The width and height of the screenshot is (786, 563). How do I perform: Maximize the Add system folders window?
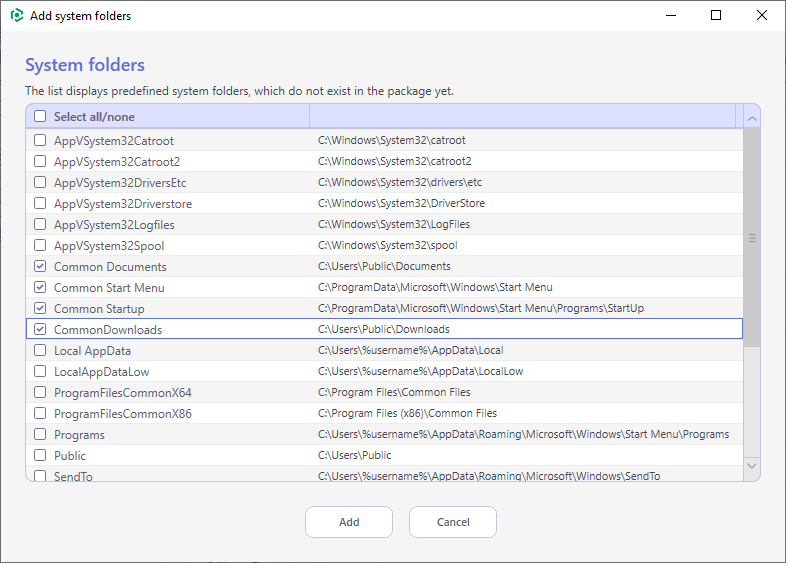click(x=716, y=16)
